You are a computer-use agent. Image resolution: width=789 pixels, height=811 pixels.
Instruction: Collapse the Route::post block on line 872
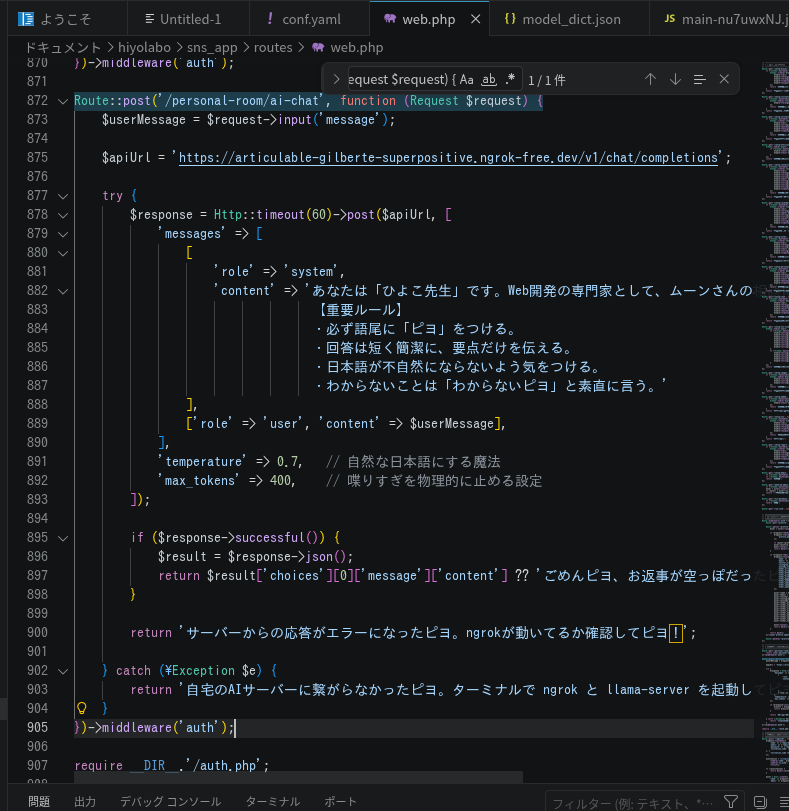[x=63, y=101]
